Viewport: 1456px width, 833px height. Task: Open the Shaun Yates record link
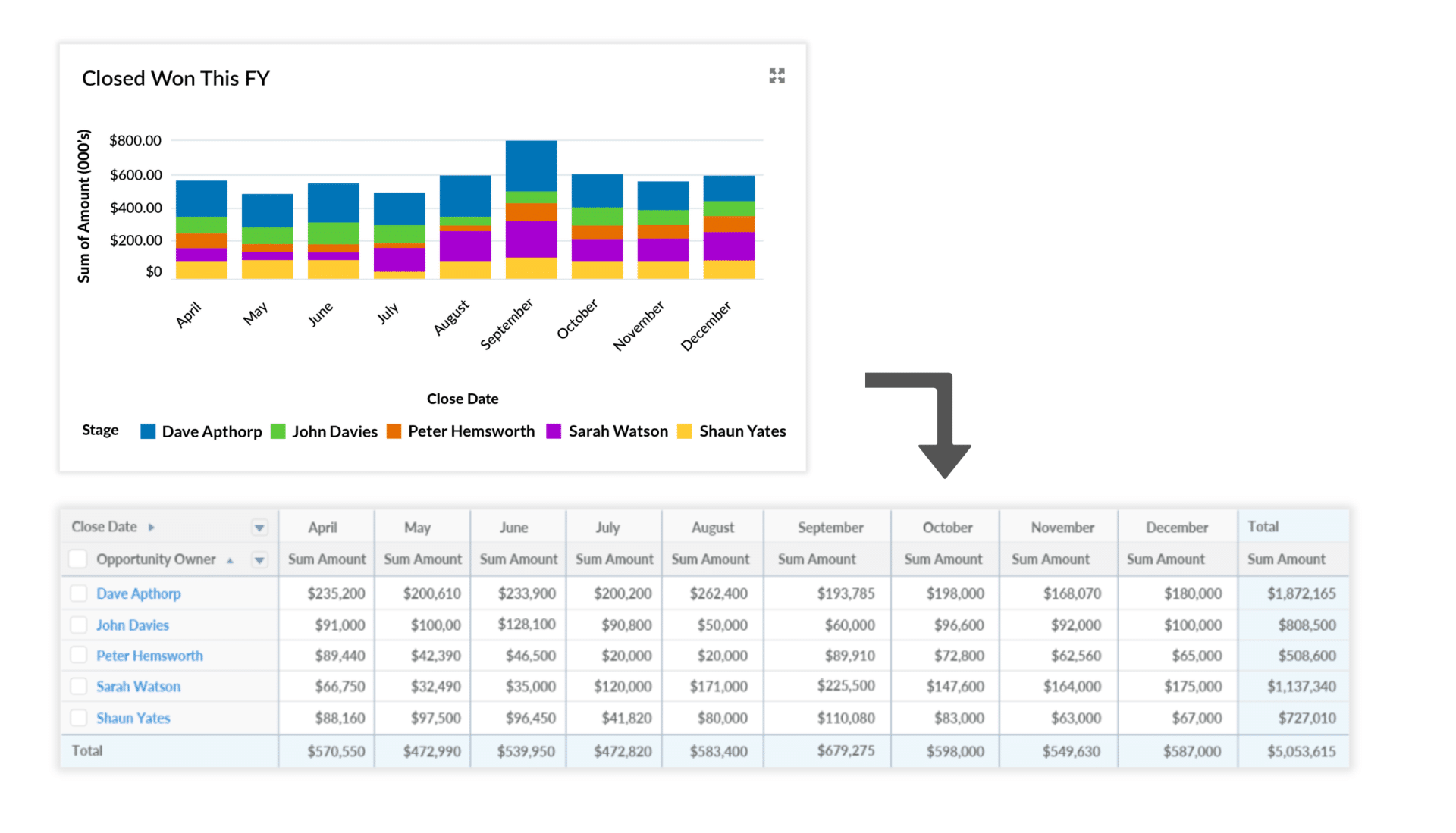(x=133, y=718)
